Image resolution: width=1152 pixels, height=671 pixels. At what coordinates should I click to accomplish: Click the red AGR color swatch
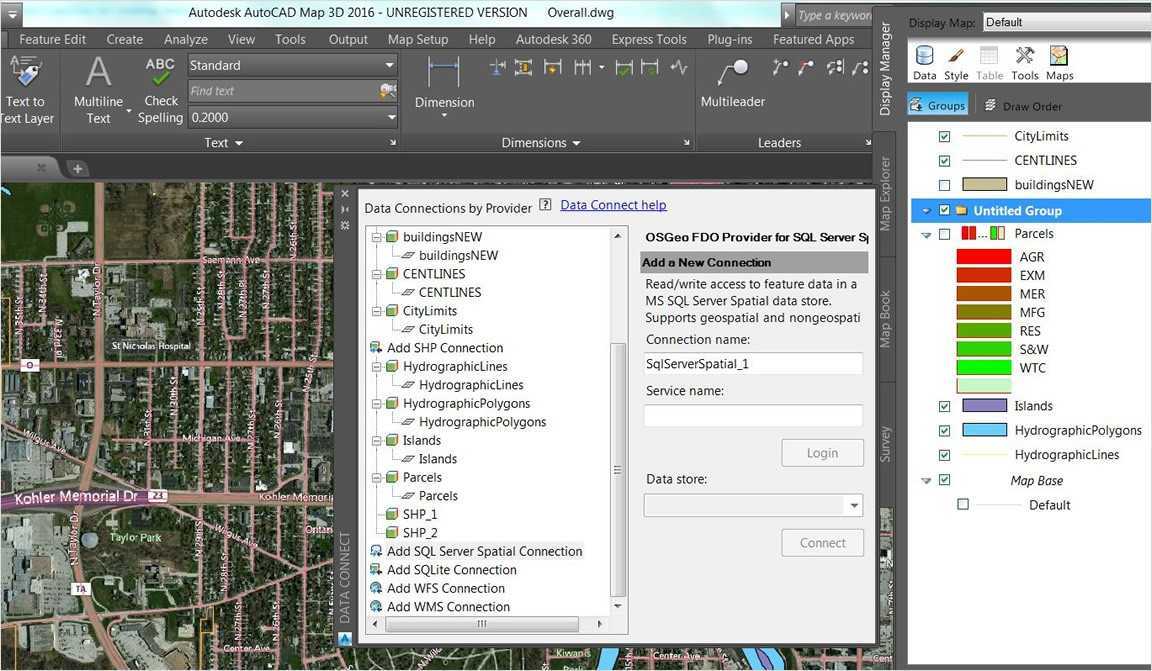(984, 256)
